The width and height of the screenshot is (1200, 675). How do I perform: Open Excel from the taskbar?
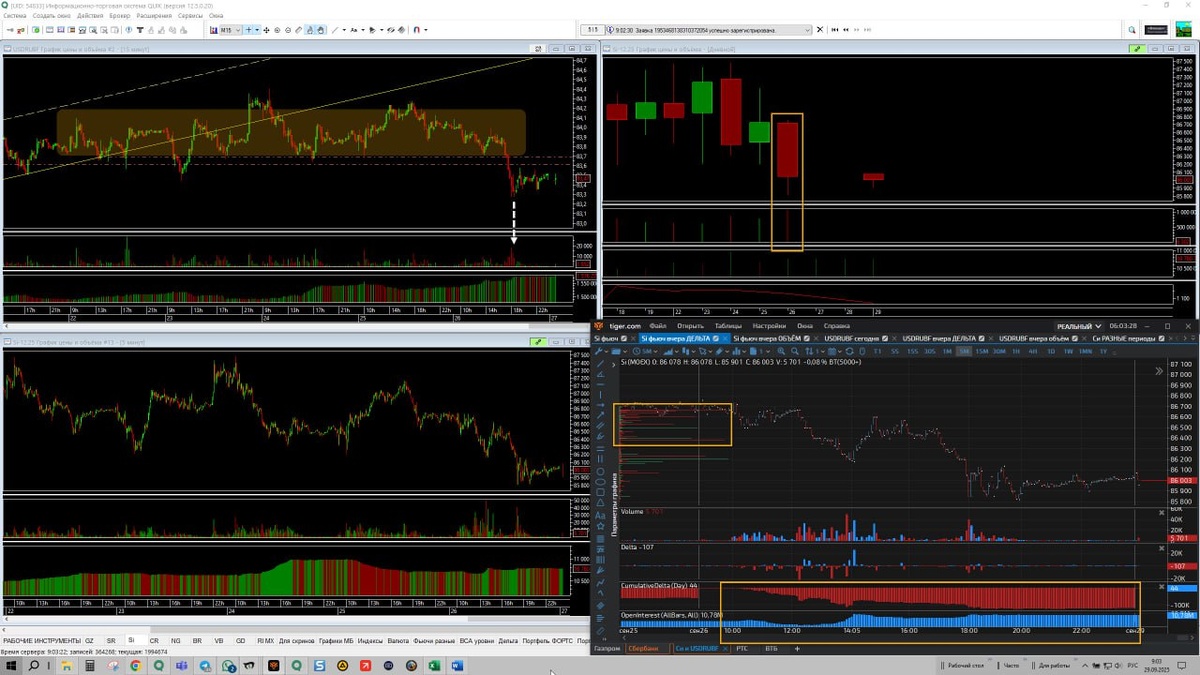pyautogui.click(x=433, y=665)
